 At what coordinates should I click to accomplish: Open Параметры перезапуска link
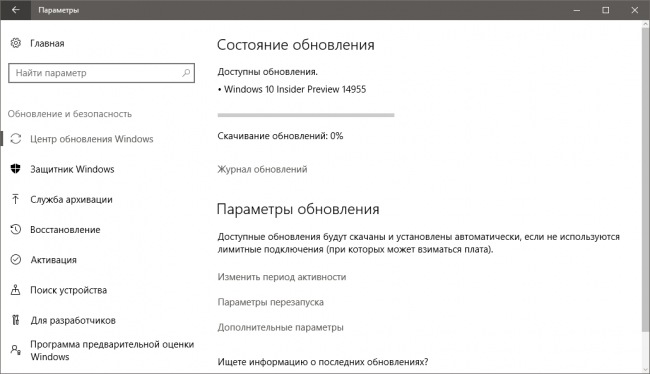(271, 302)
